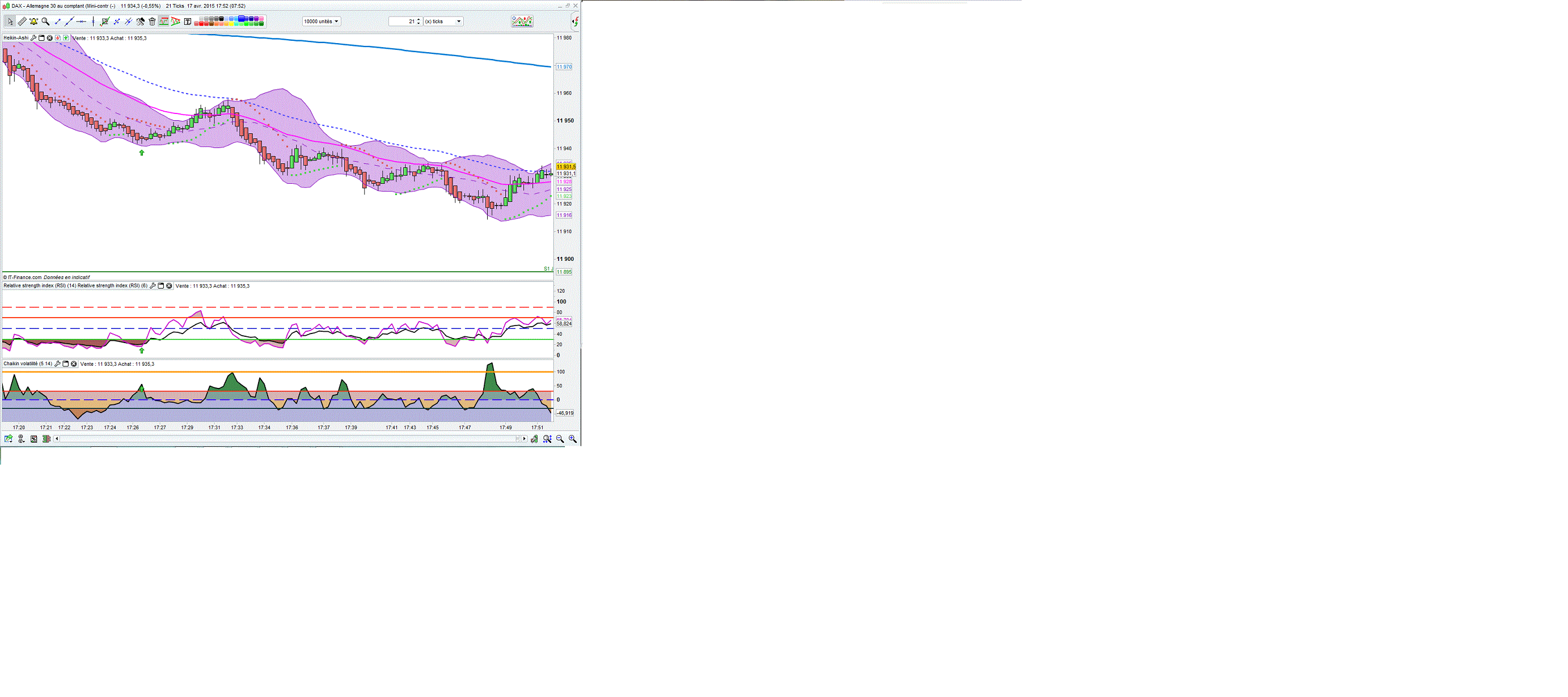The height and width of the screenshot is (697, 1568).
Task: Open the 10000 unités dropdown
Action: pyautogui.click(x=322, y=22)
